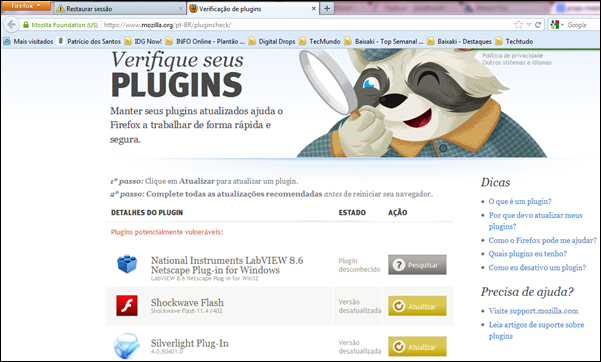The image size is (601, 362).
Task: Open the search engine selector dropdown
Action: [557, 25]
